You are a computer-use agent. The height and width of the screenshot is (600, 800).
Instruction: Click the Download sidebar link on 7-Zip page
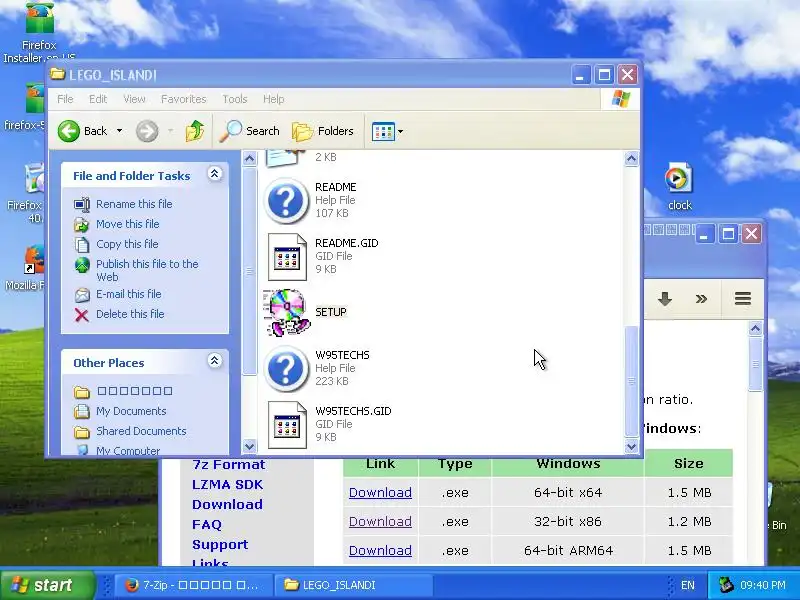point(228,505)
